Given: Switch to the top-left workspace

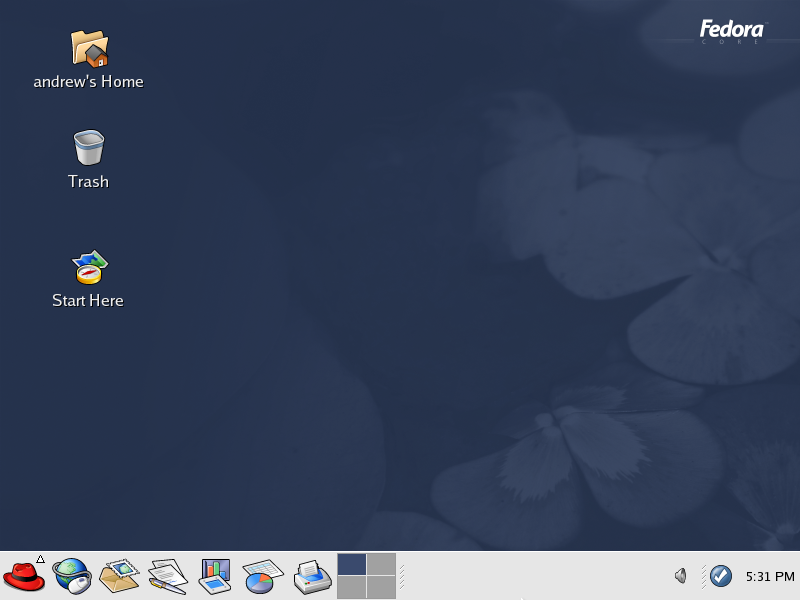Looking at the screenshot, I should pos(352,564).
